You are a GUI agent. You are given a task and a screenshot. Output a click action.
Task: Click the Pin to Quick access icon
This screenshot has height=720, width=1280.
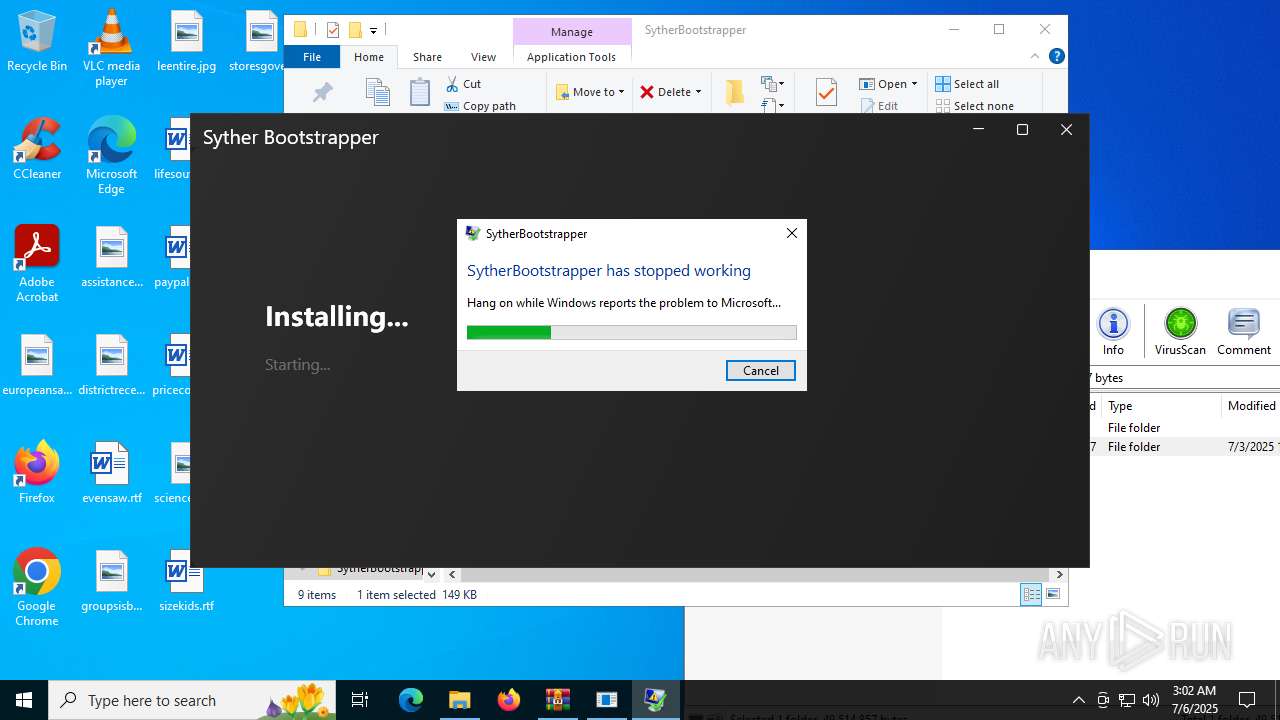pyautogui.click(x=322, y=93)
